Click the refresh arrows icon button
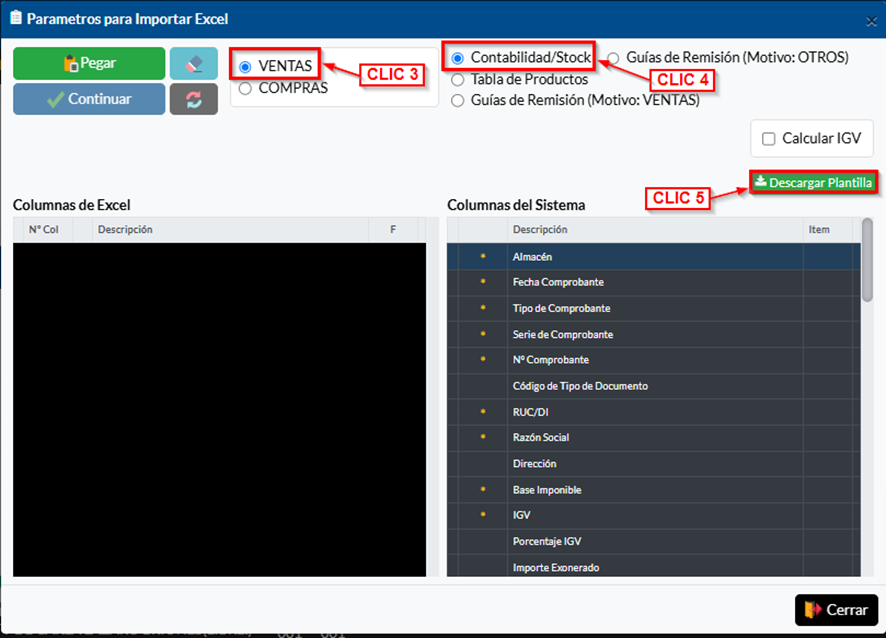The width and height of the screenshot is (886, 638). point(194,99)
